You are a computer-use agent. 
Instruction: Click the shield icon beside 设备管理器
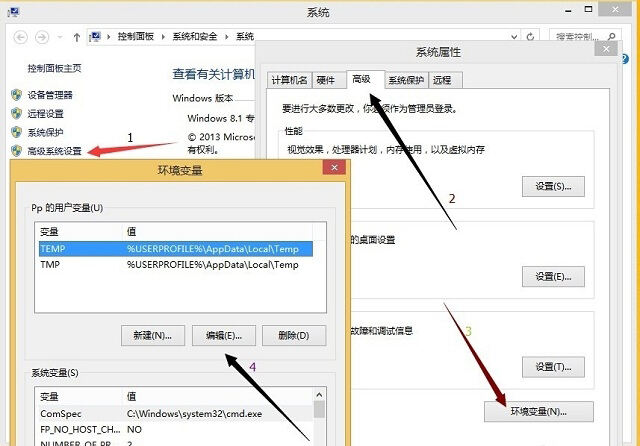coord(16,95)
